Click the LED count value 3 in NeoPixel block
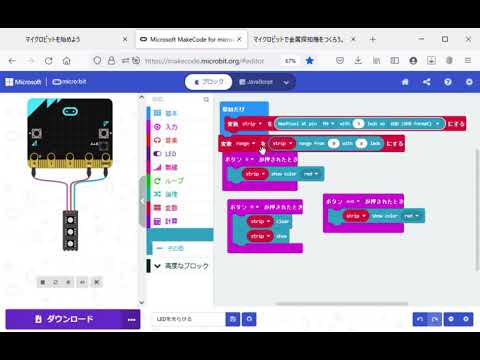 358,124
